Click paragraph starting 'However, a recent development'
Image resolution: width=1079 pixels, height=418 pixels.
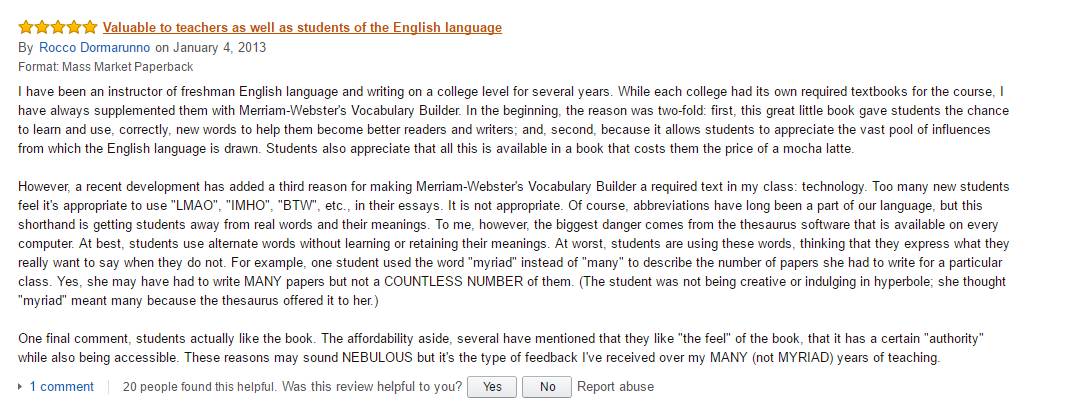[x=513, y=244]
